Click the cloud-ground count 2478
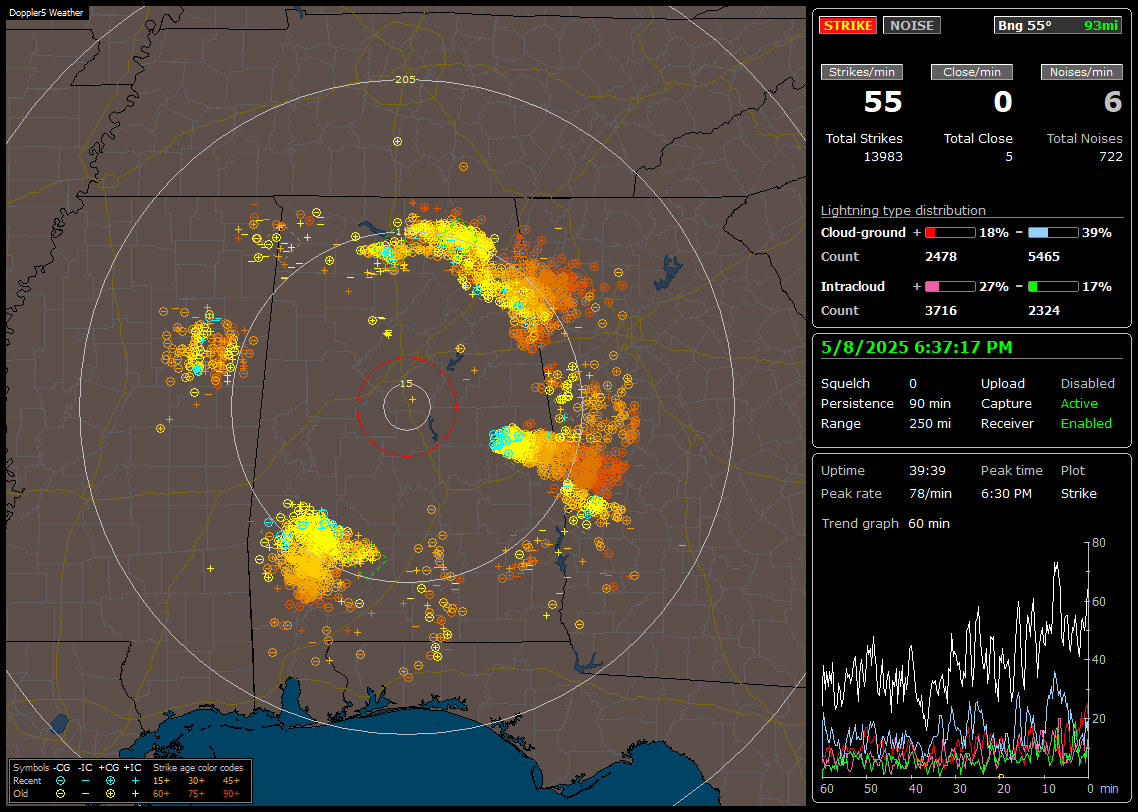1138x812 pixels. point(941,257)
